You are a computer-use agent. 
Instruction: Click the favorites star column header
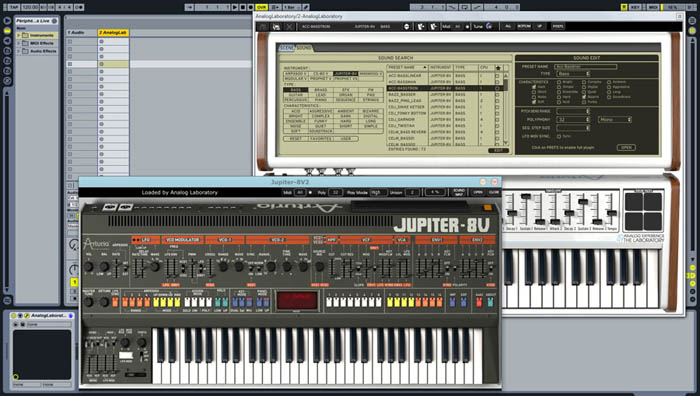[498, 68]
